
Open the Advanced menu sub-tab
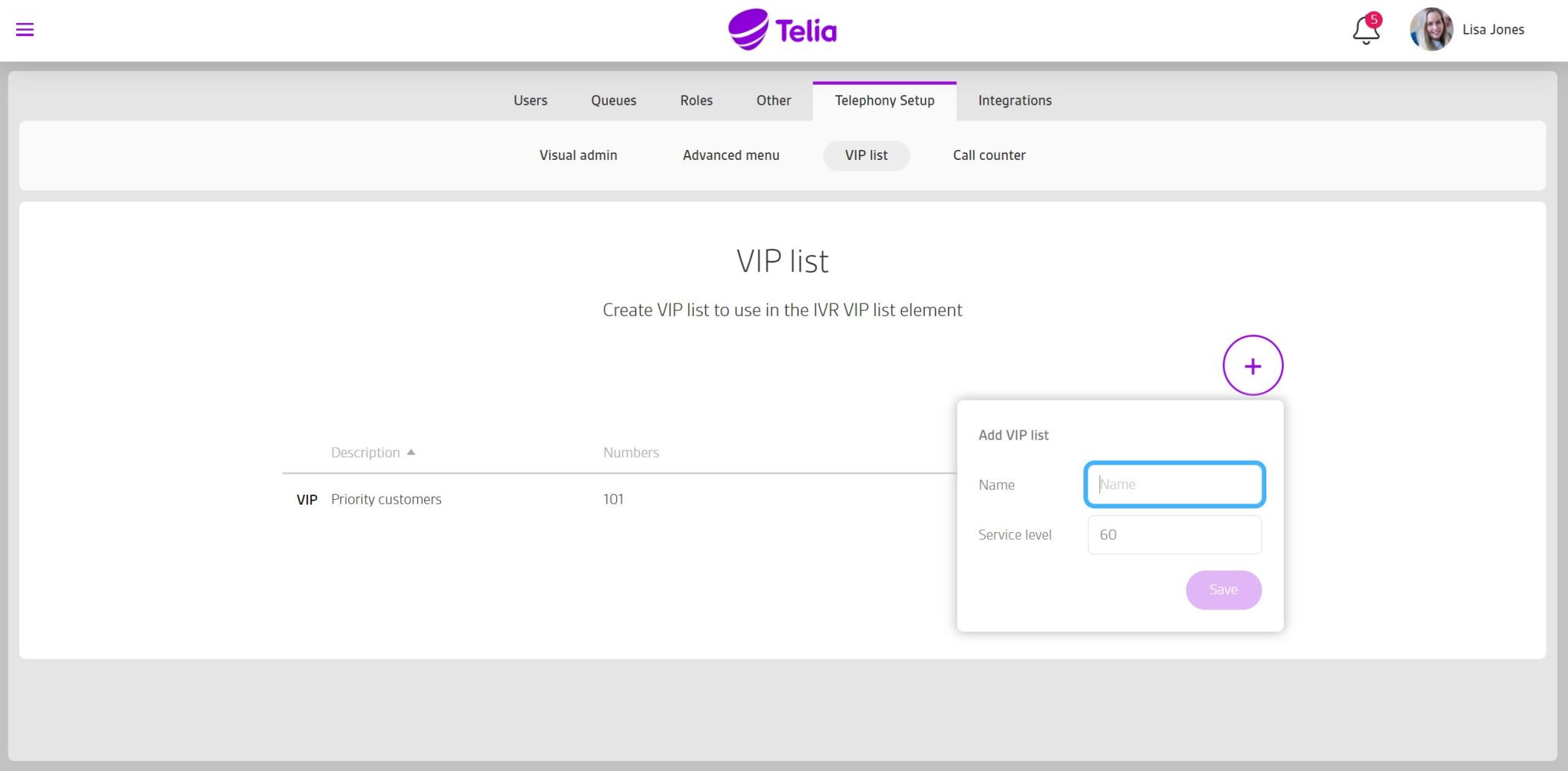tap(731, 155)
